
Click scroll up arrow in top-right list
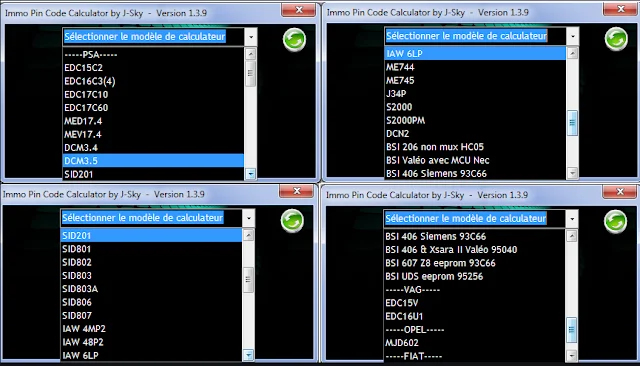tap(572, 53)
